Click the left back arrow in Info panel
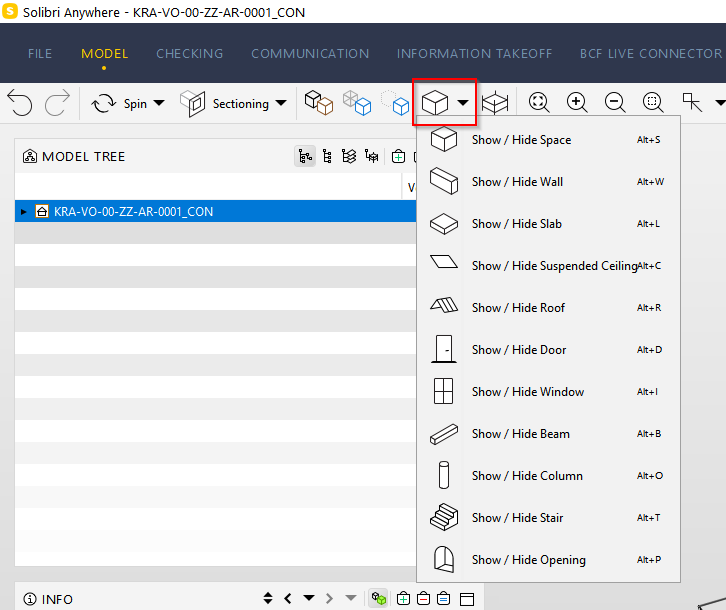 pyautogui.click(x=288, y=599)
